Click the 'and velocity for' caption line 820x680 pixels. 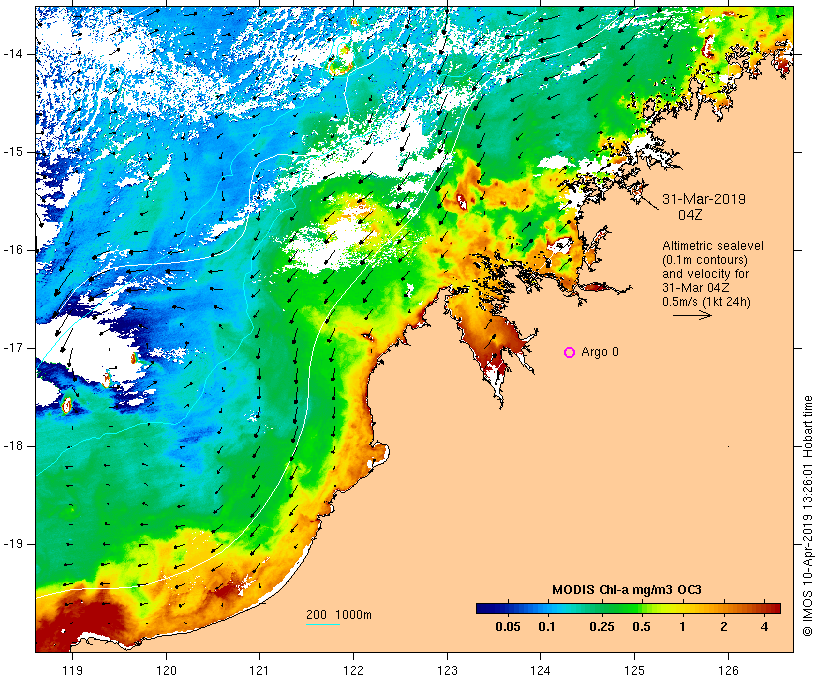point(705,274)
